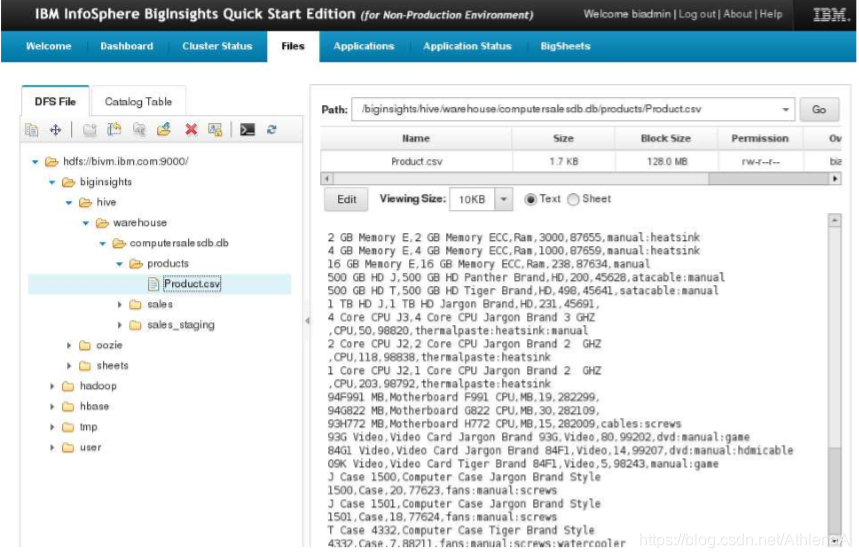Go to the Applications tab
Image resolution: width=859 pixels, height=558 pixels.
coord(364,47)
